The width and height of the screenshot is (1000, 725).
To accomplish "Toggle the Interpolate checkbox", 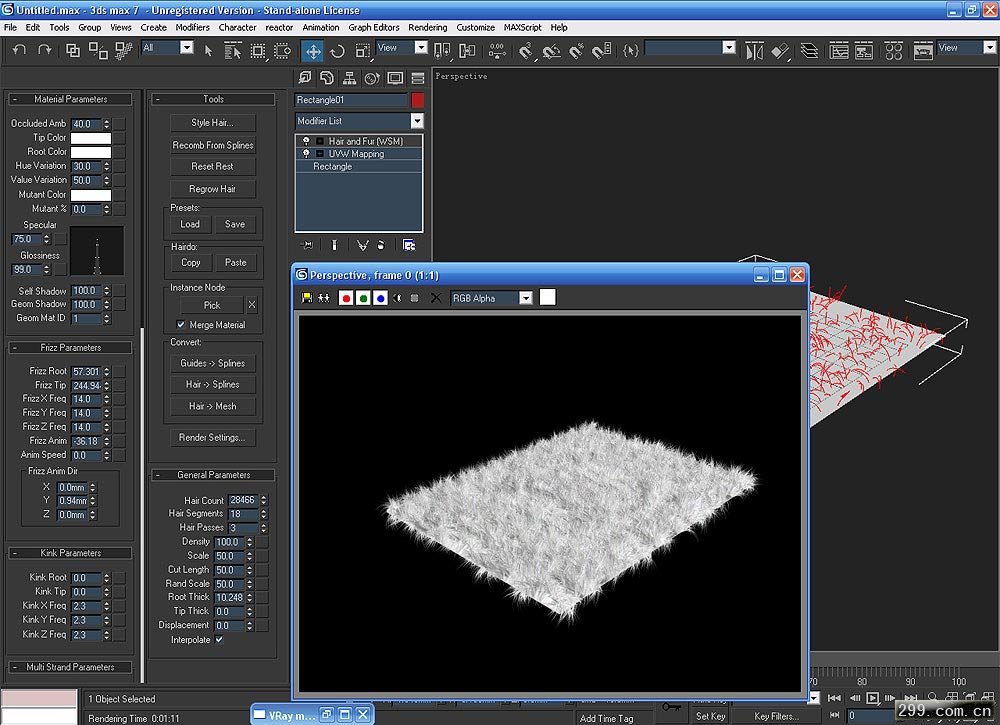I will 219,640.
